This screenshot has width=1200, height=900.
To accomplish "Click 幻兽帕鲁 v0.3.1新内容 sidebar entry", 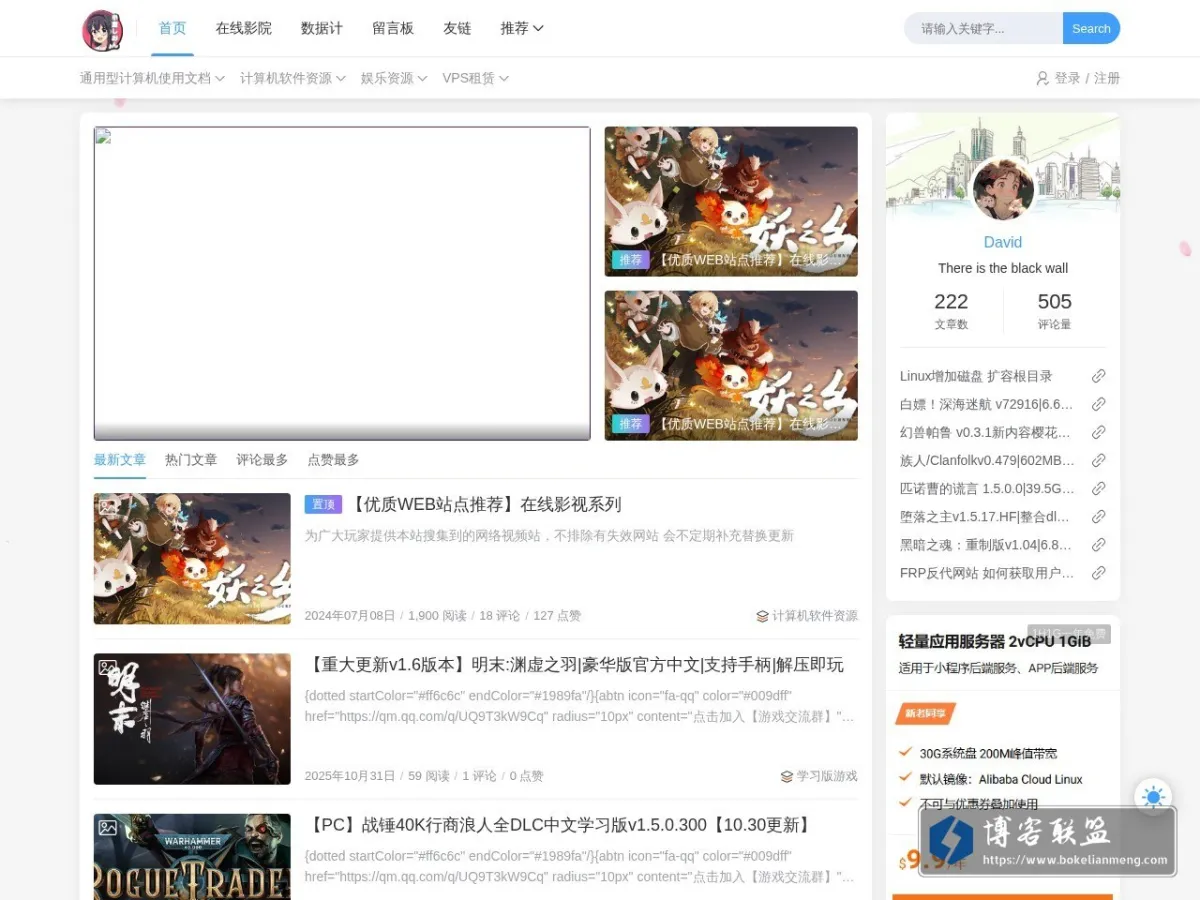I will tap(985, 432).
